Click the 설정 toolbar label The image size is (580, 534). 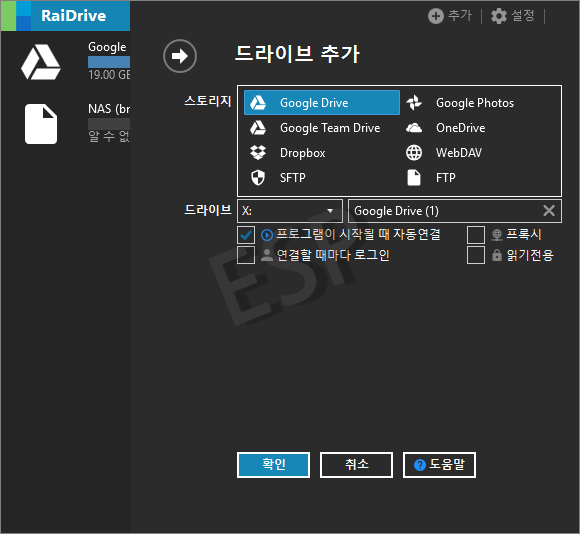click(x=523, y=16)
